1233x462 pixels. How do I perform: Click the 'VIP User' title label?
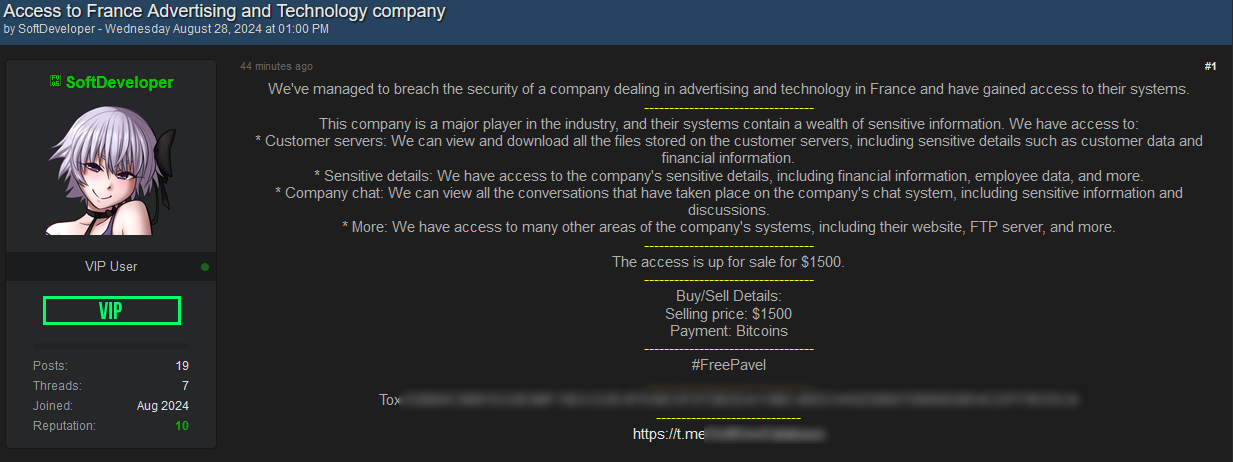pyautogui.click(x=111, y=267)
